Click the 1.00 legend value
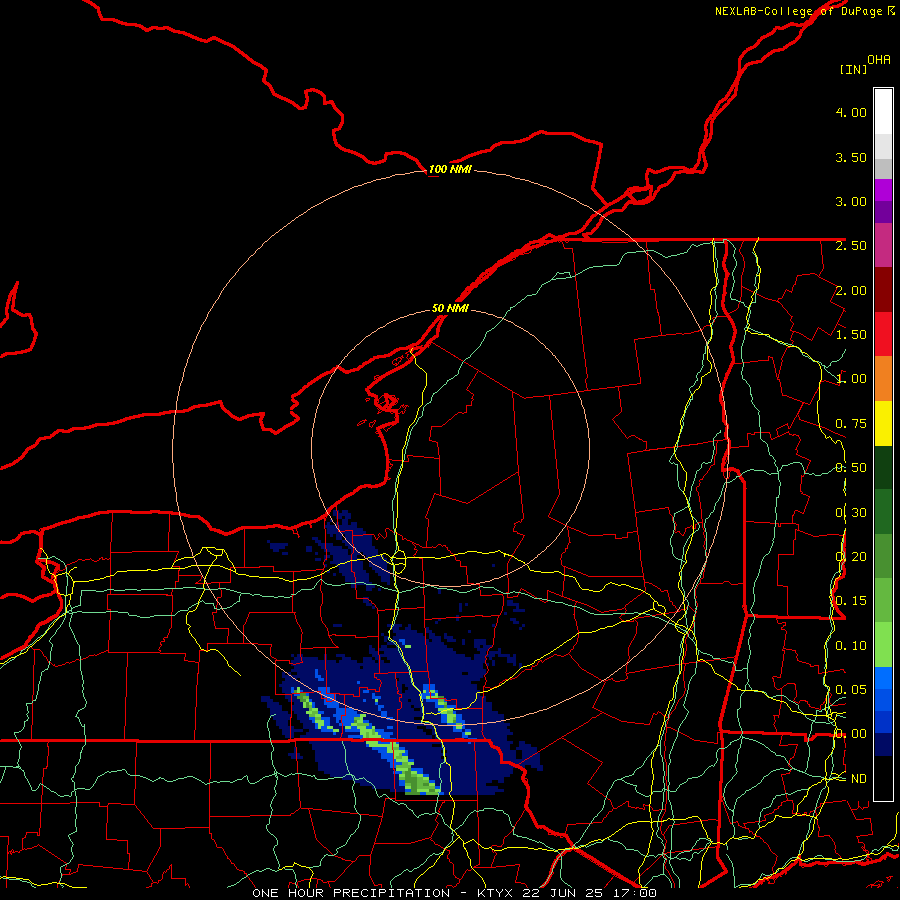The height and width of the screenshot is (900, 900). tap(851, 379)
